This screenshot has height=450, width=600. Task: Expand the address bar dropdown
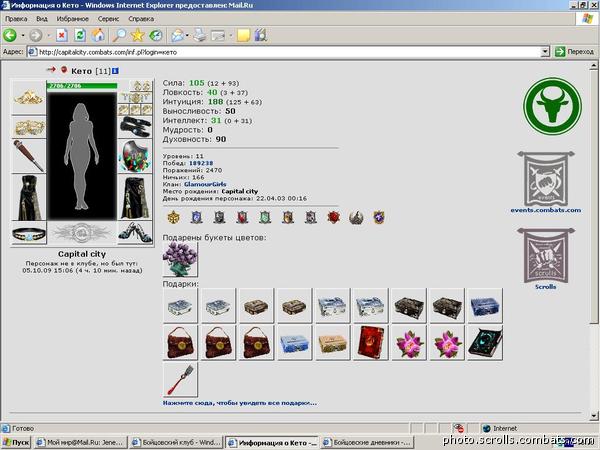(545, 52)
